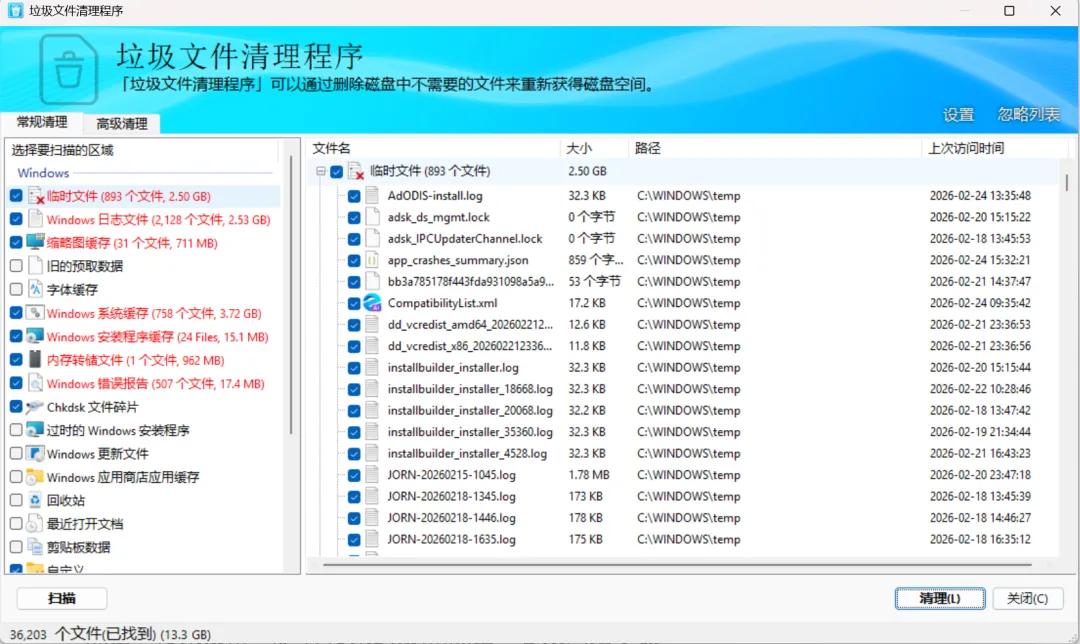Click the results horizontal scrollbar

[676, 565]
